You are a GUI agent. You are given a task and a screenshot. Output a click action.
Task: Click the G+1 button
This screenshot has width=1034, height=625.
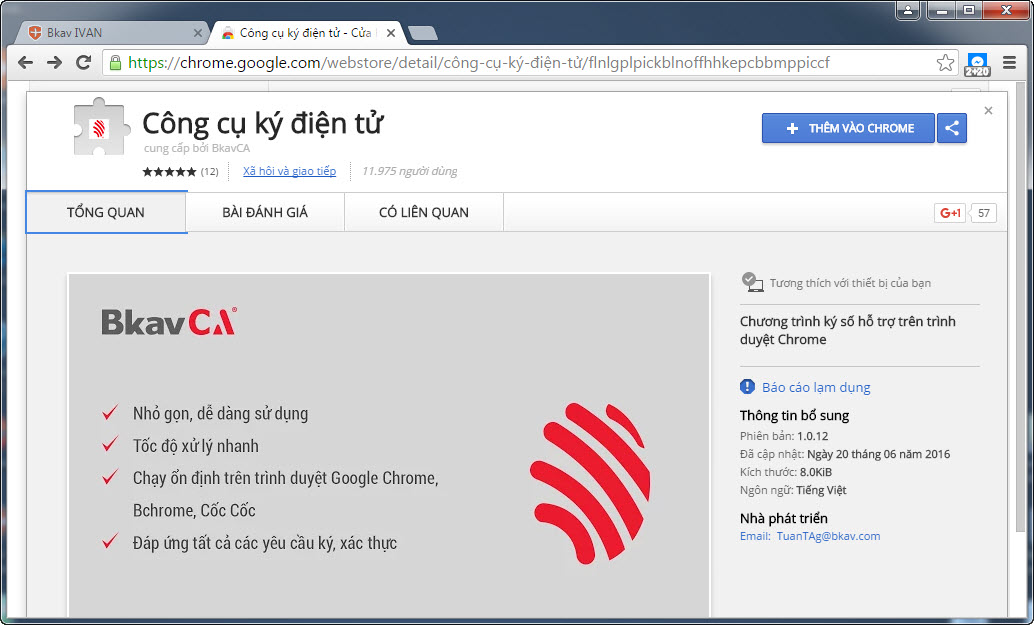pos(950,213)
